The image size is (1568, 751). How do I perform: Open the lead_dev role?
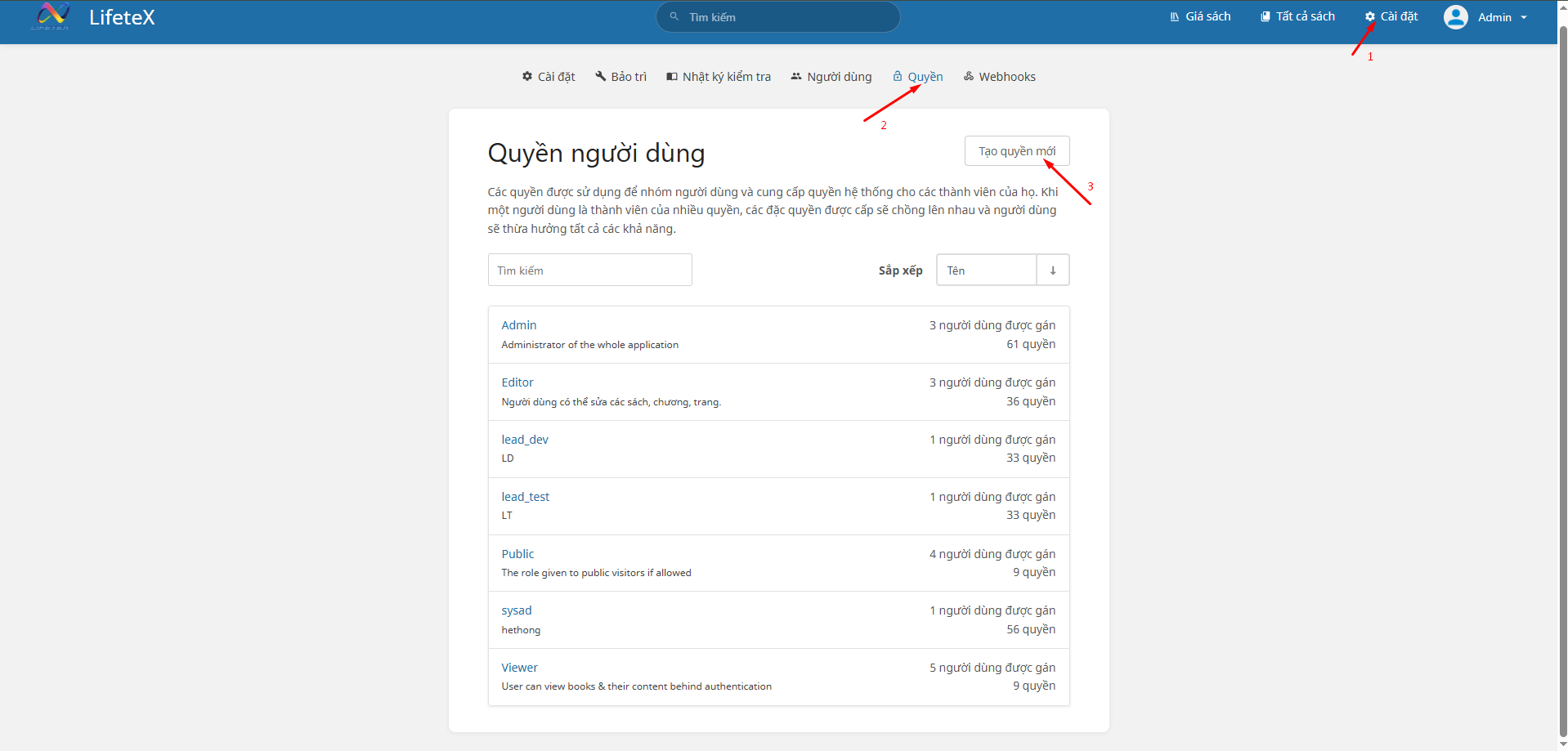coord(525,440)
